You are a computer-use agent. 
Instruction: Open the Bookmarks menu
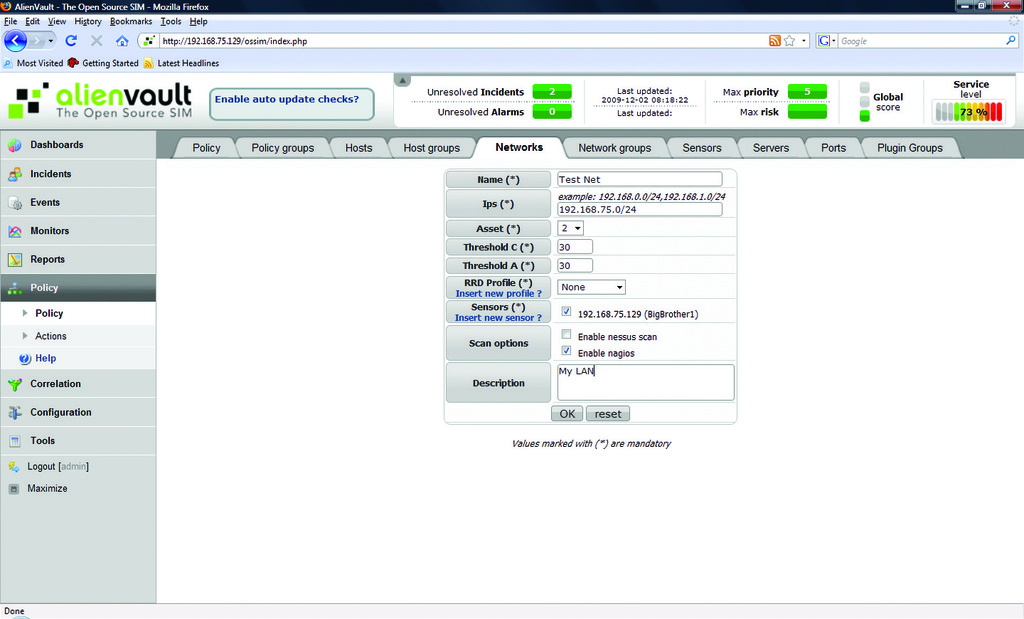tap(131, 21)
